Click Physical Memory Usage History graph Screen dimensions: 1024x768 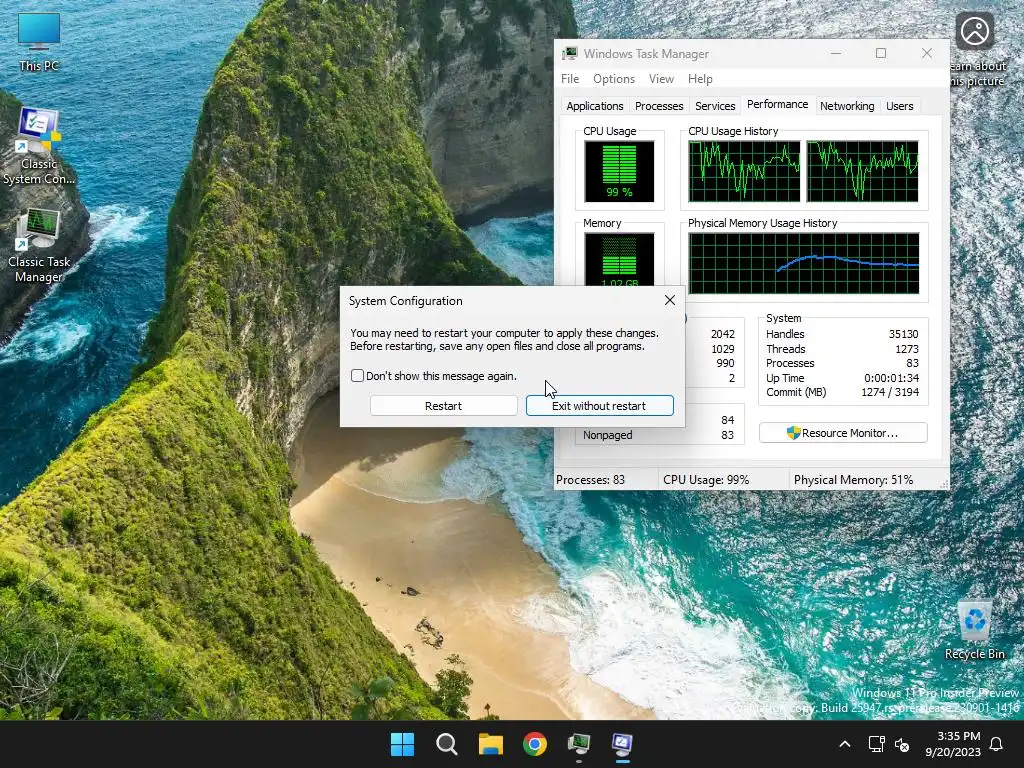(804, 264)
